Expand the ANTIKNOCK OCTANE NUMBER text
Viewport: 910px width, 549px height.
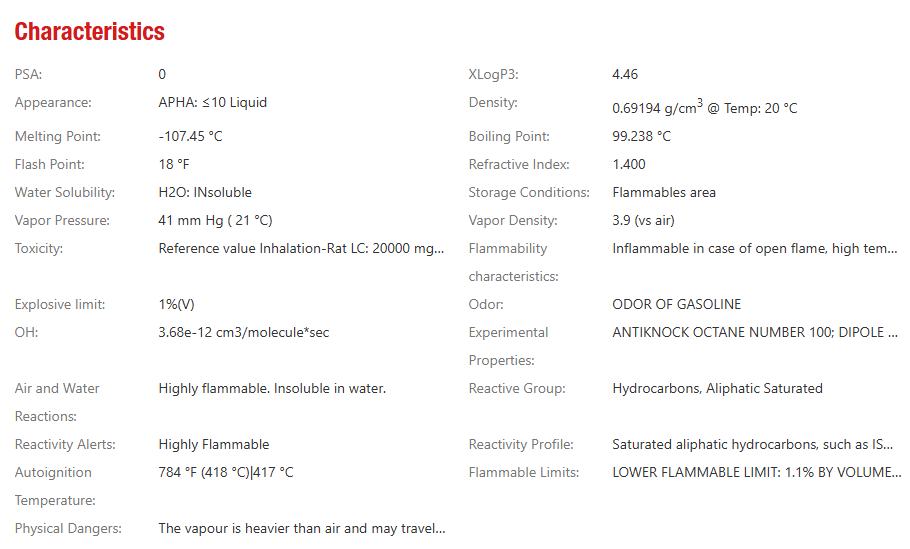pos(754,332)
